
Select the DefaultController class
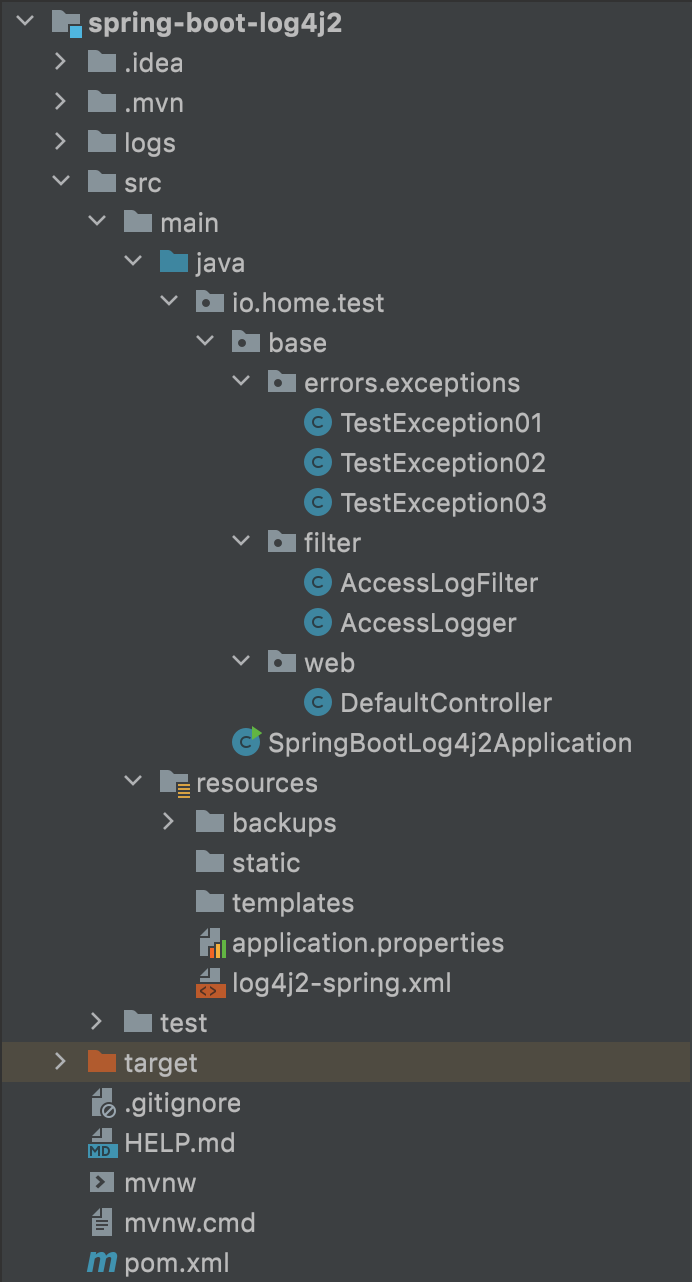[x=446, y=703]
